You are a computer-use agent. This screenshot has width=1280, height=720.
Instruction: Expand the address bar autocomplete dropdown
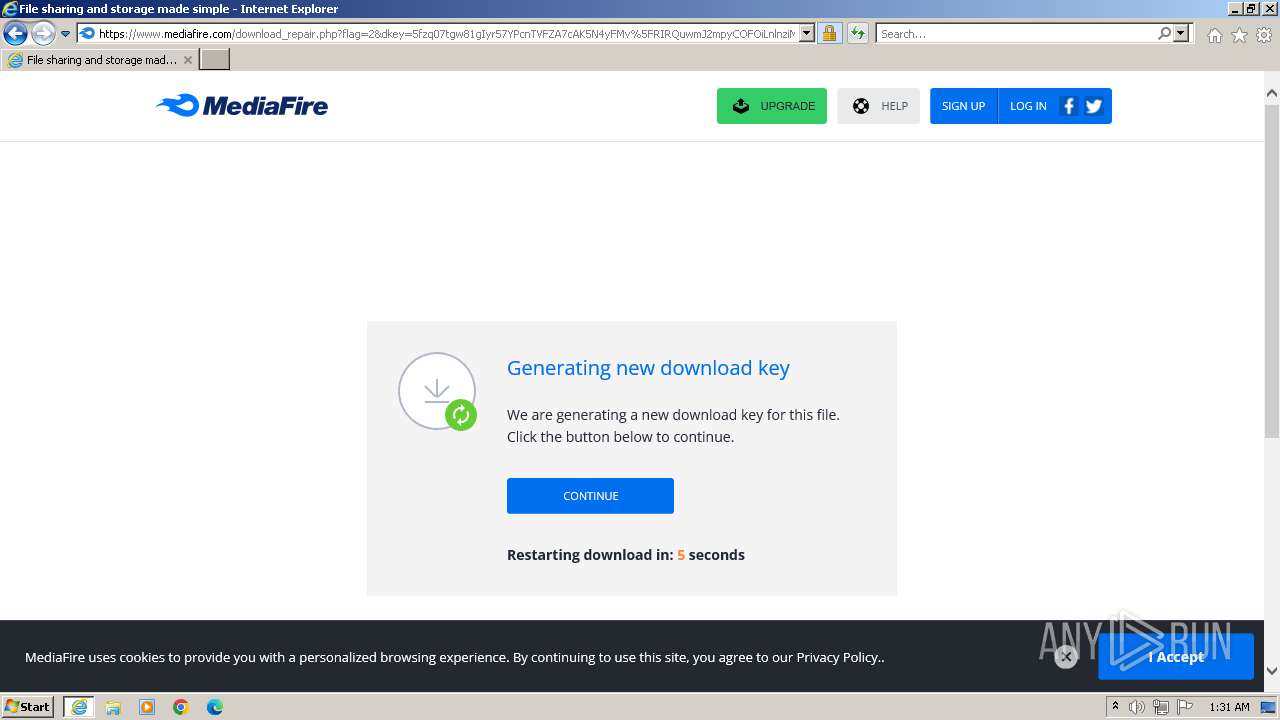pyautogui.click(x=807, y=33)
